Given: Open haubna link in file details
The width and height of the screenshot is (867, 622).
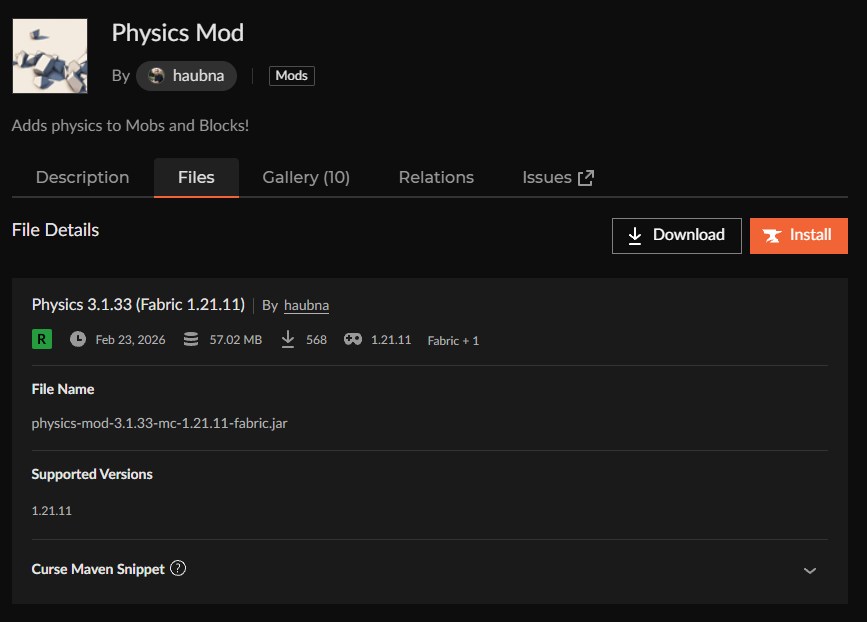Looking at the screenshot, I should [306, 305].
